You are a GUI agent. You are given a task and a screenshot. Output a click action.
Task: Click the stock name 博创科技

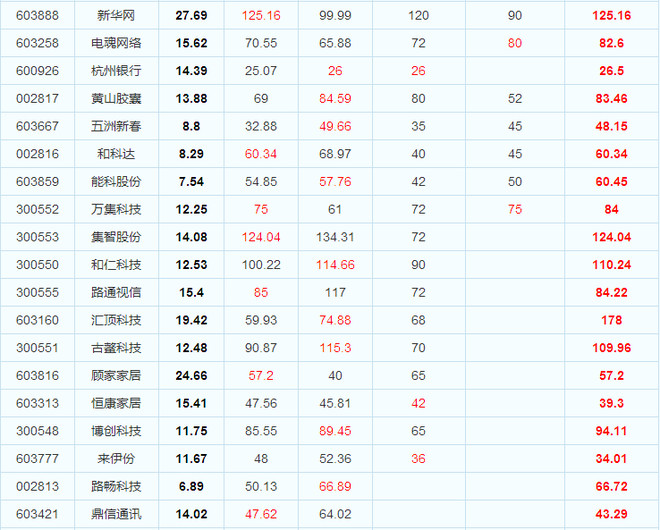[x=116, y=431]
